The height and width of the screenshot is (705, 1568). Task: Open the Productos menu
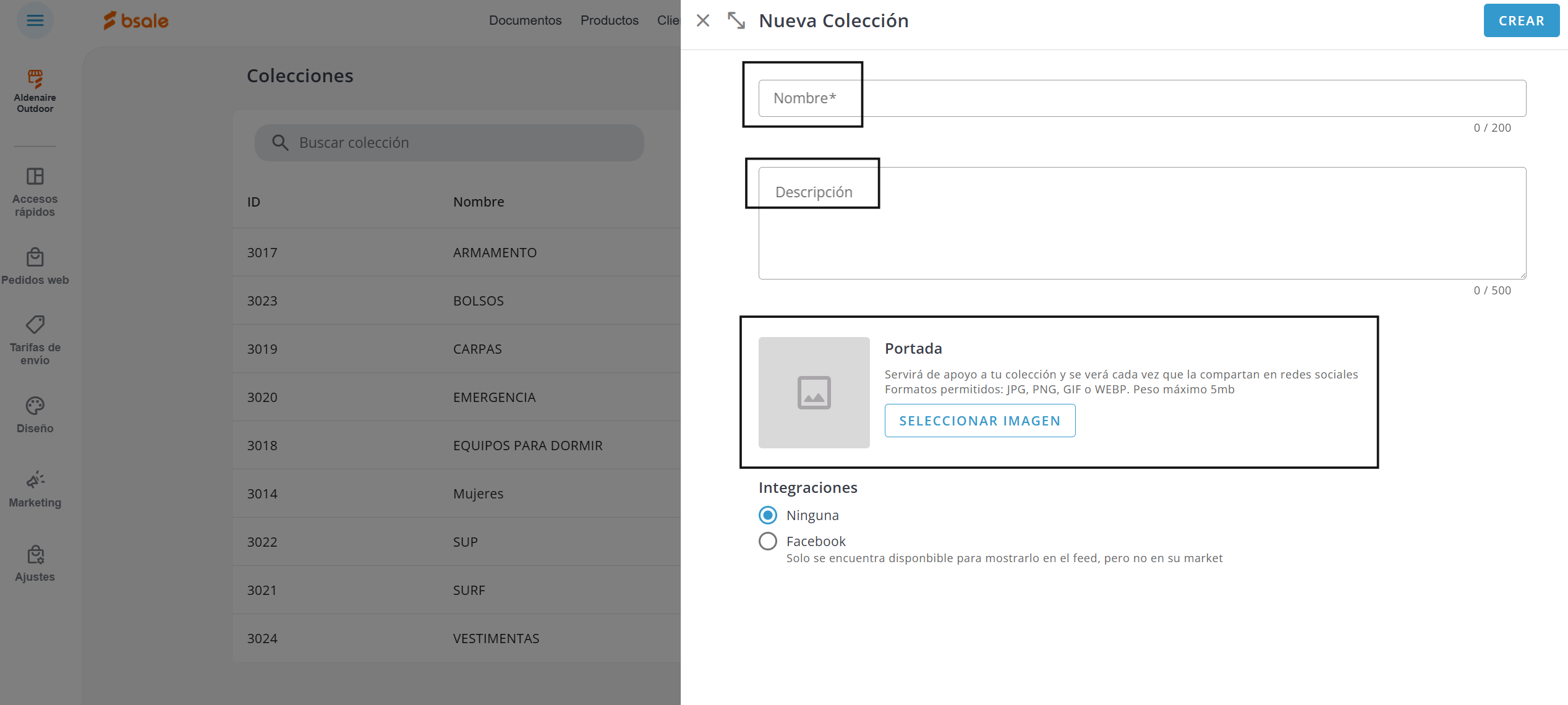pos(609,20)
